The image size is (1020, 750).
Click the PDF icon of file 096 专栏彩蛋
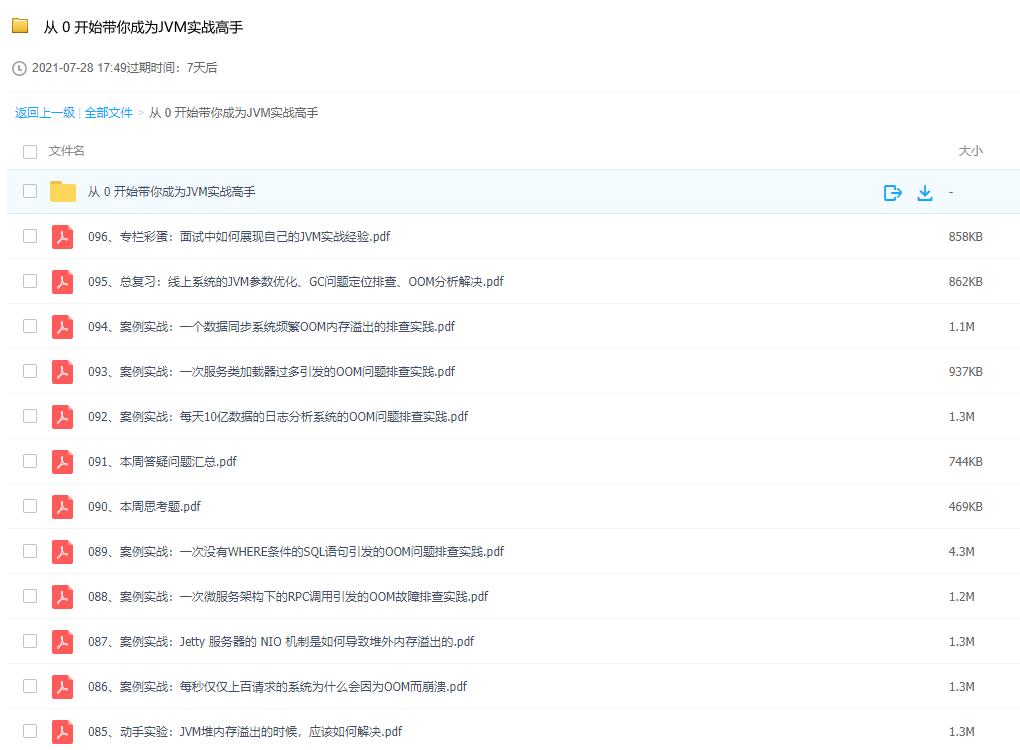(x=61, y=236)
